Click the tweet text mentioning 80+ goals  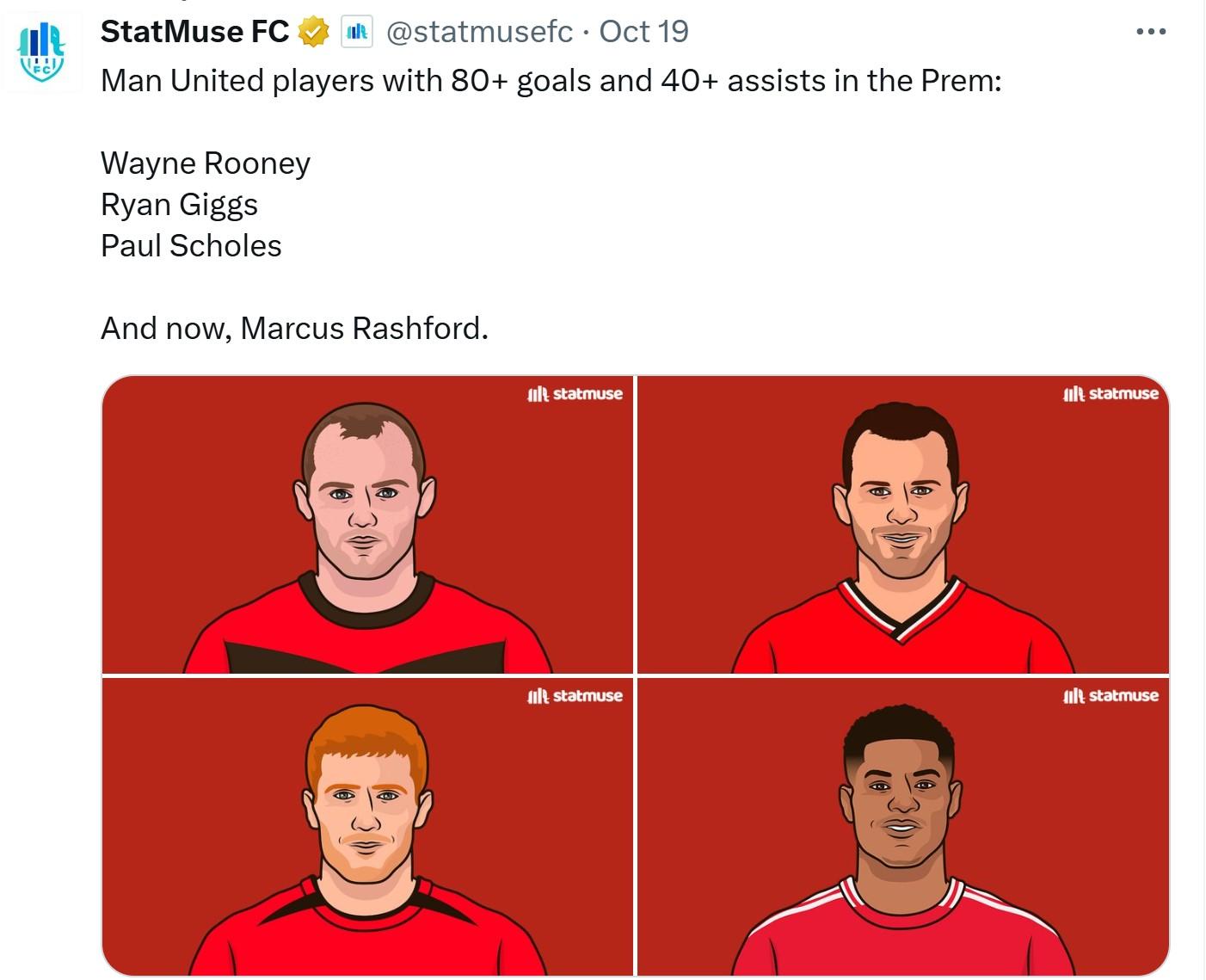(551, 81)
